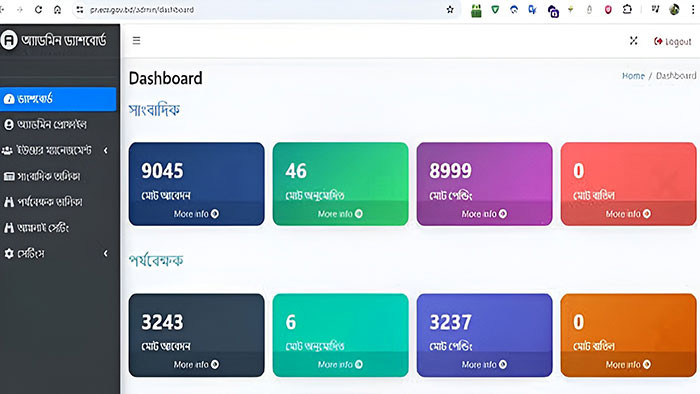
Task: Click More info on red সাংবাদিক বাতিল card
Action: tap(628, 214)
